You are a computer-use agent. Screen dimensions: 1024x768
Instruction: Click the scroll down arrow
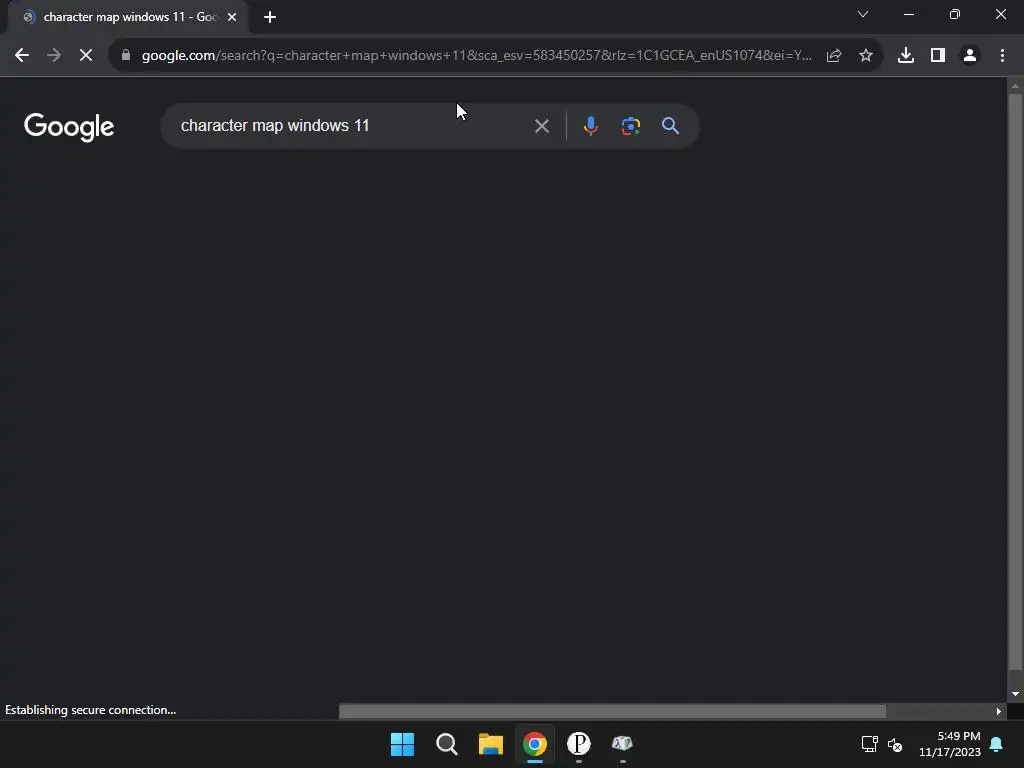(1015, 694)
